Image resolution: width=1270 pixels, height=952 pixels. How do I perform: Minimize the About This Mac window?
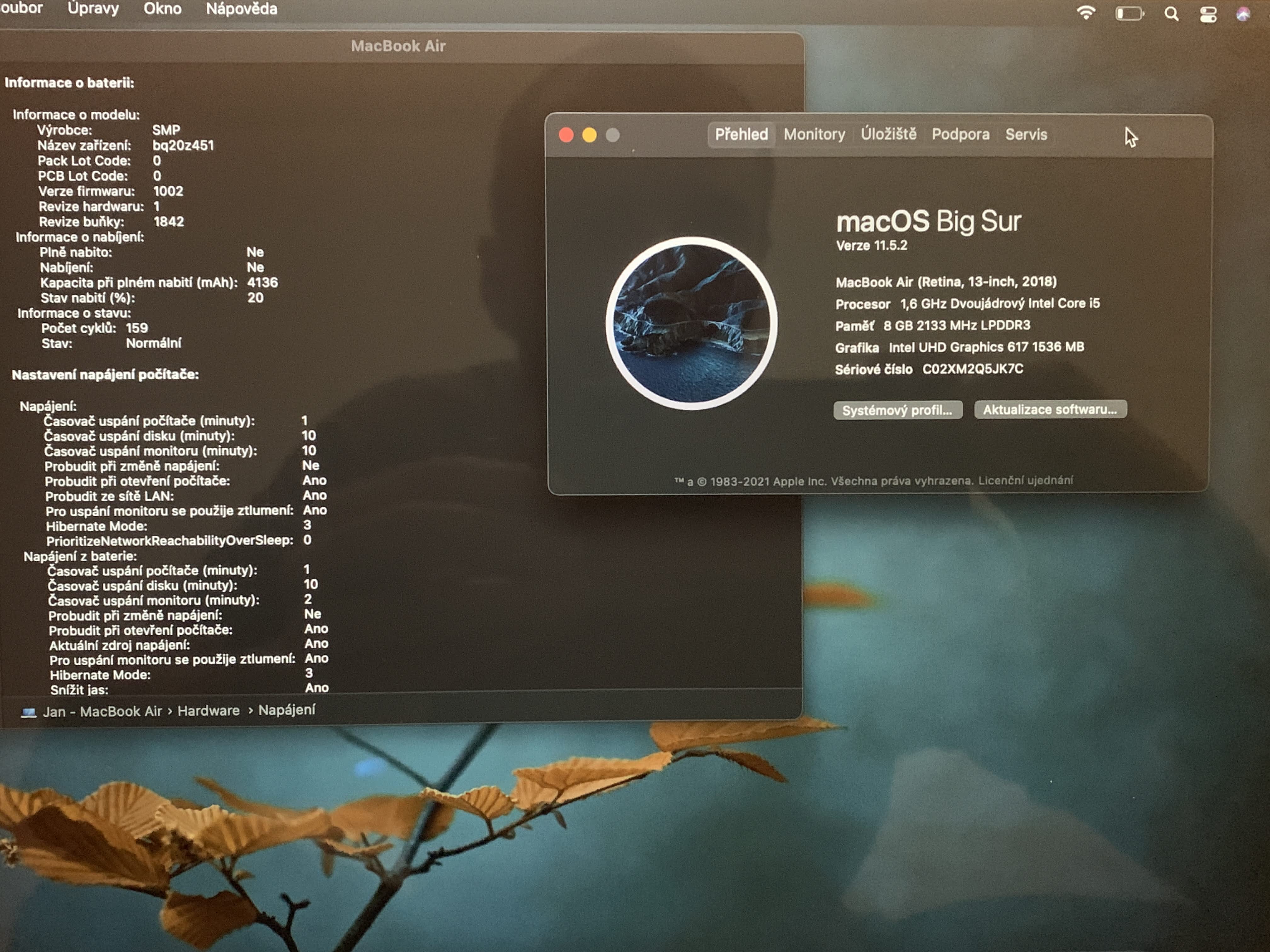[x=589, y=135]
